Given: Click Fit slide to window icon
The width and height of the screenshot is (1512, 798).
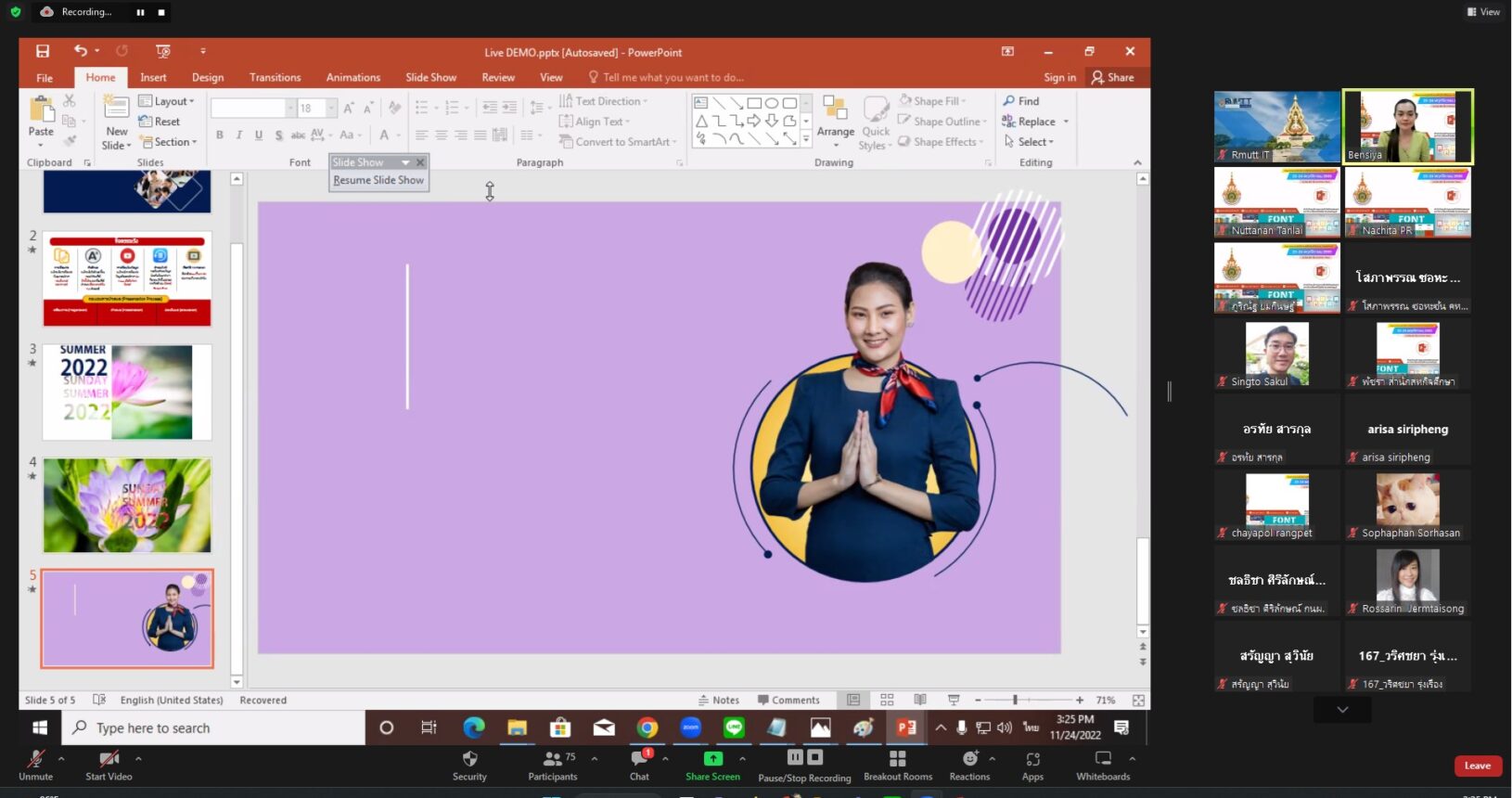Looking at the screenshot, I should coord(1138,700).
